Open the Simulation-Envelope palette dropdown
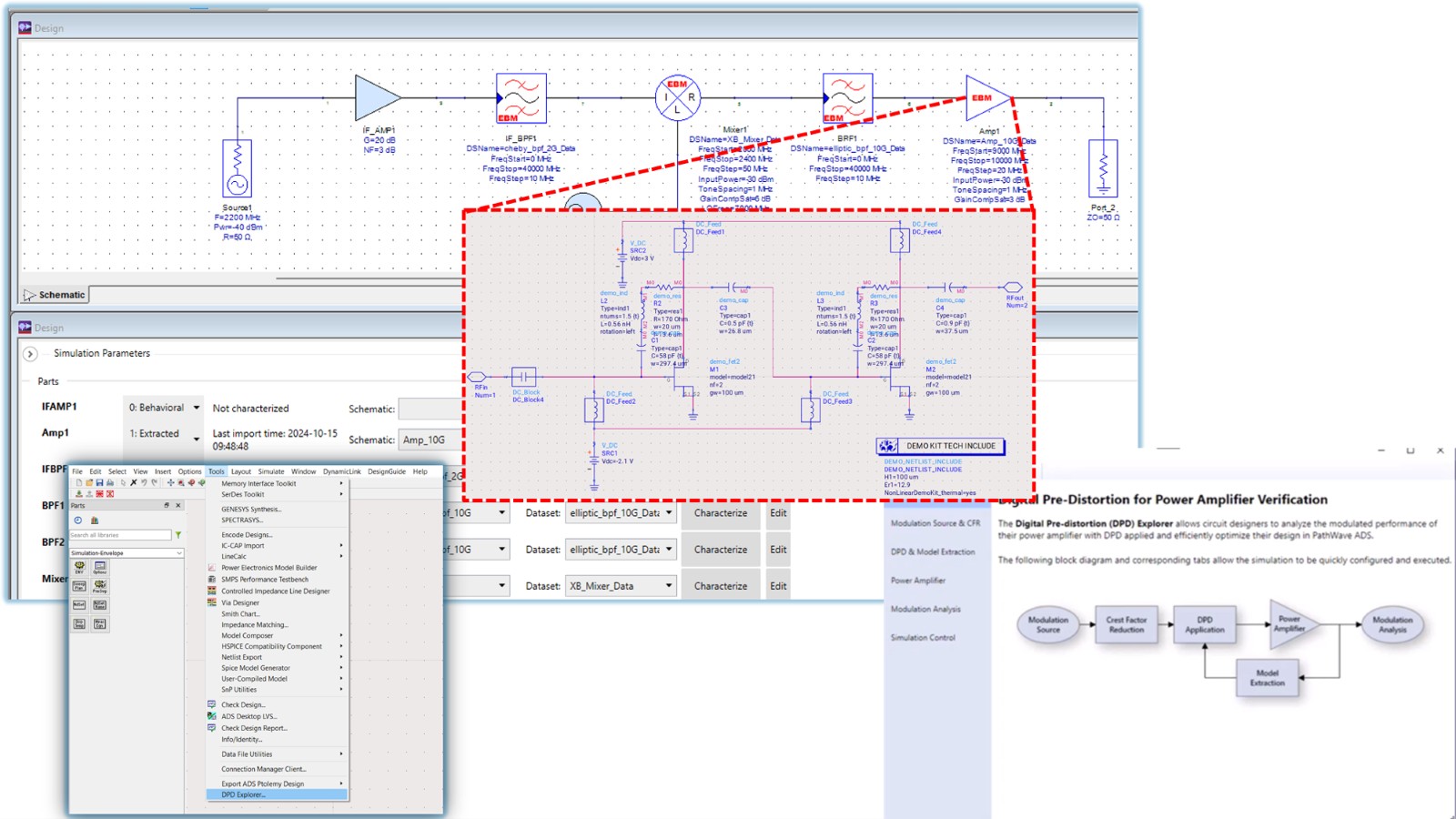This screenshot has width=1456, height=819. point(127,553)
